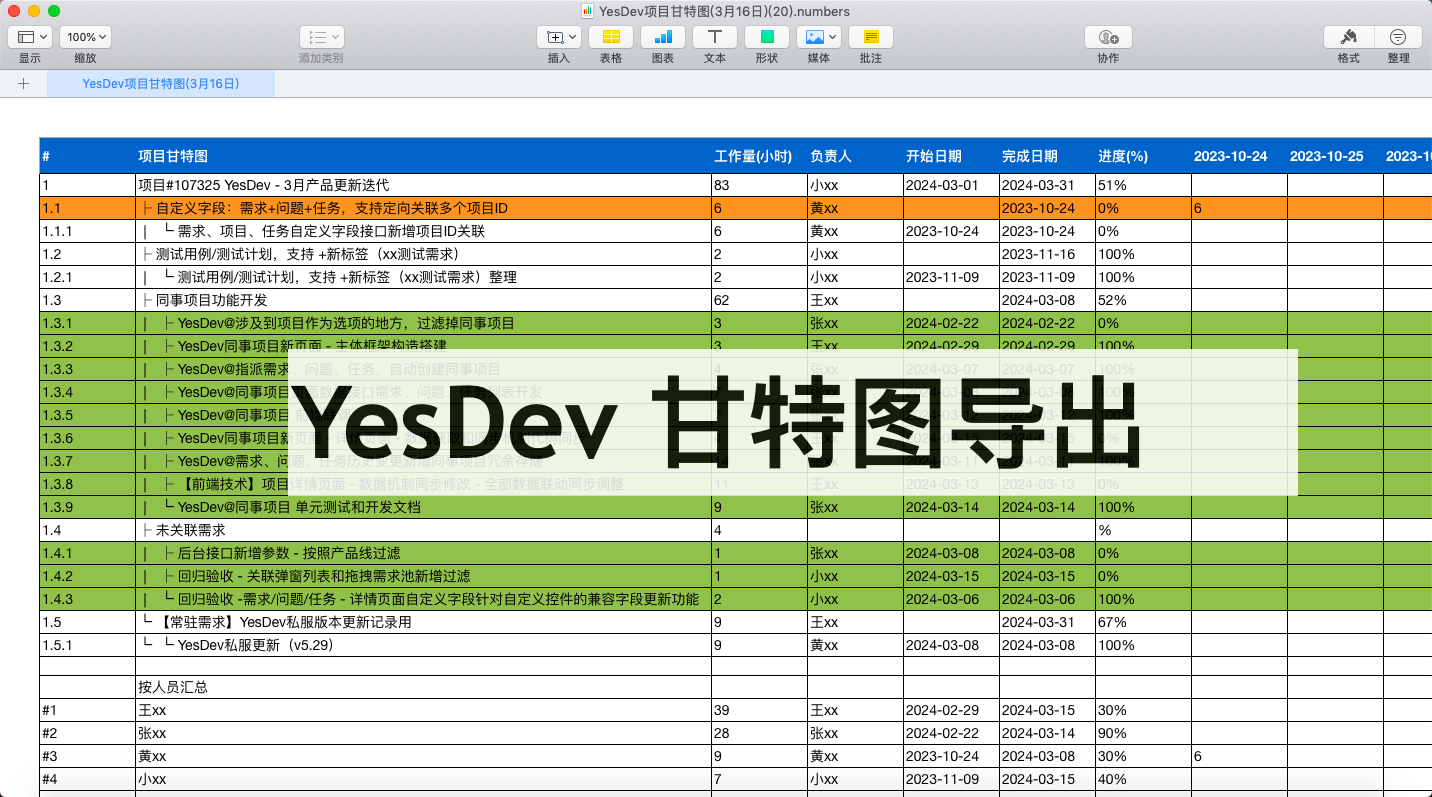Select the 工作量(小时) column header
Image resolution: width=1432 pixels, height=797 pixels.
[759, 156]
